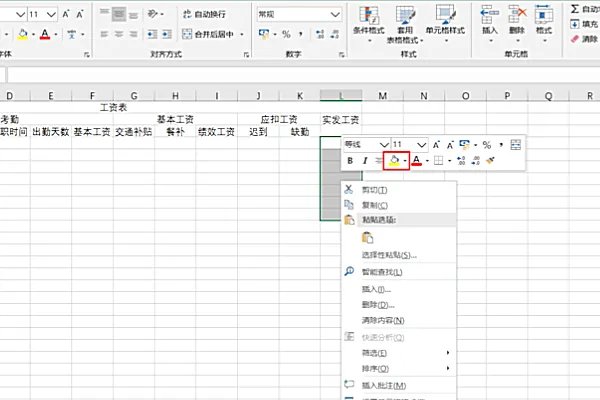Apply comma style from the ribbon
600x400 pixels.
coord(301,34)
